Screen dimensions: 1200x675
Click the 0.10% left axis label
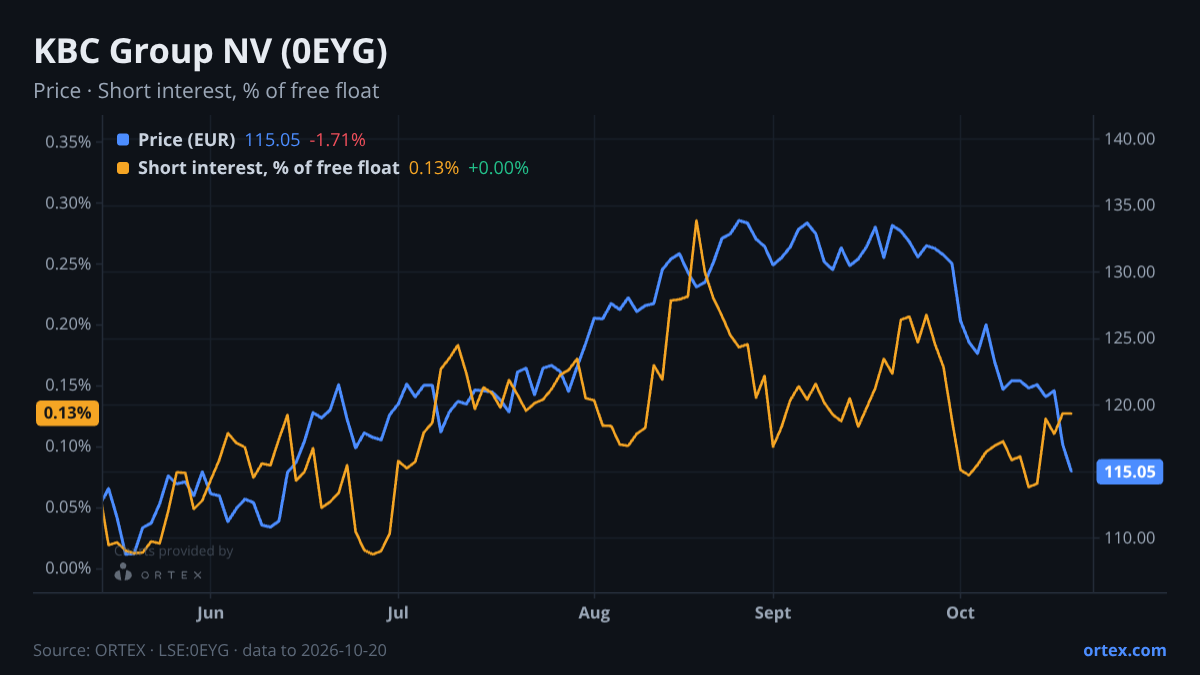[68, 446]
